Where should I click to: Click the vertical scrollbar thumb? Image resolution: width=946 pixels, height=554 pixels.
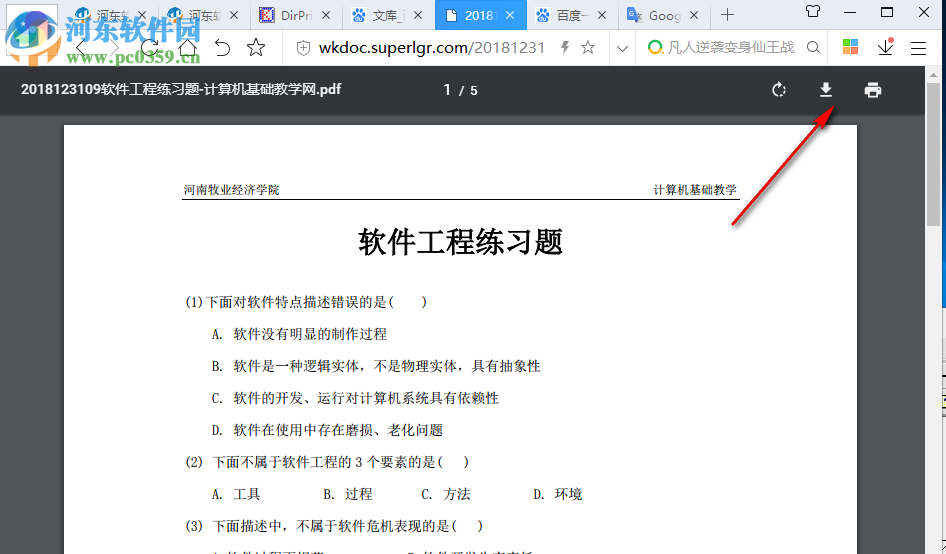coord(933,154)
